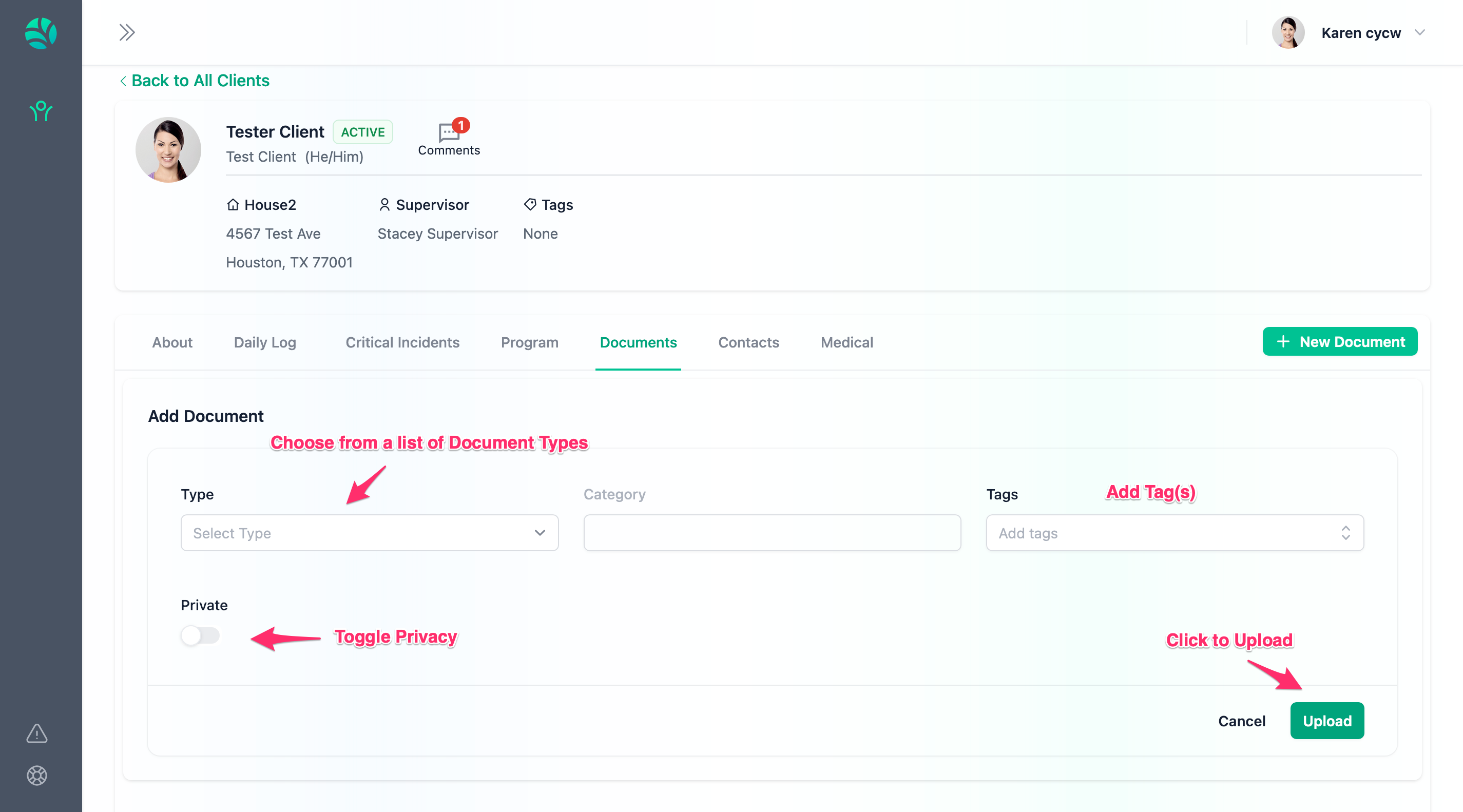The width and height of the screenshot is (1463, 812).
Task: Open the Clients sidebar icon
Action: tap(41, 111)
